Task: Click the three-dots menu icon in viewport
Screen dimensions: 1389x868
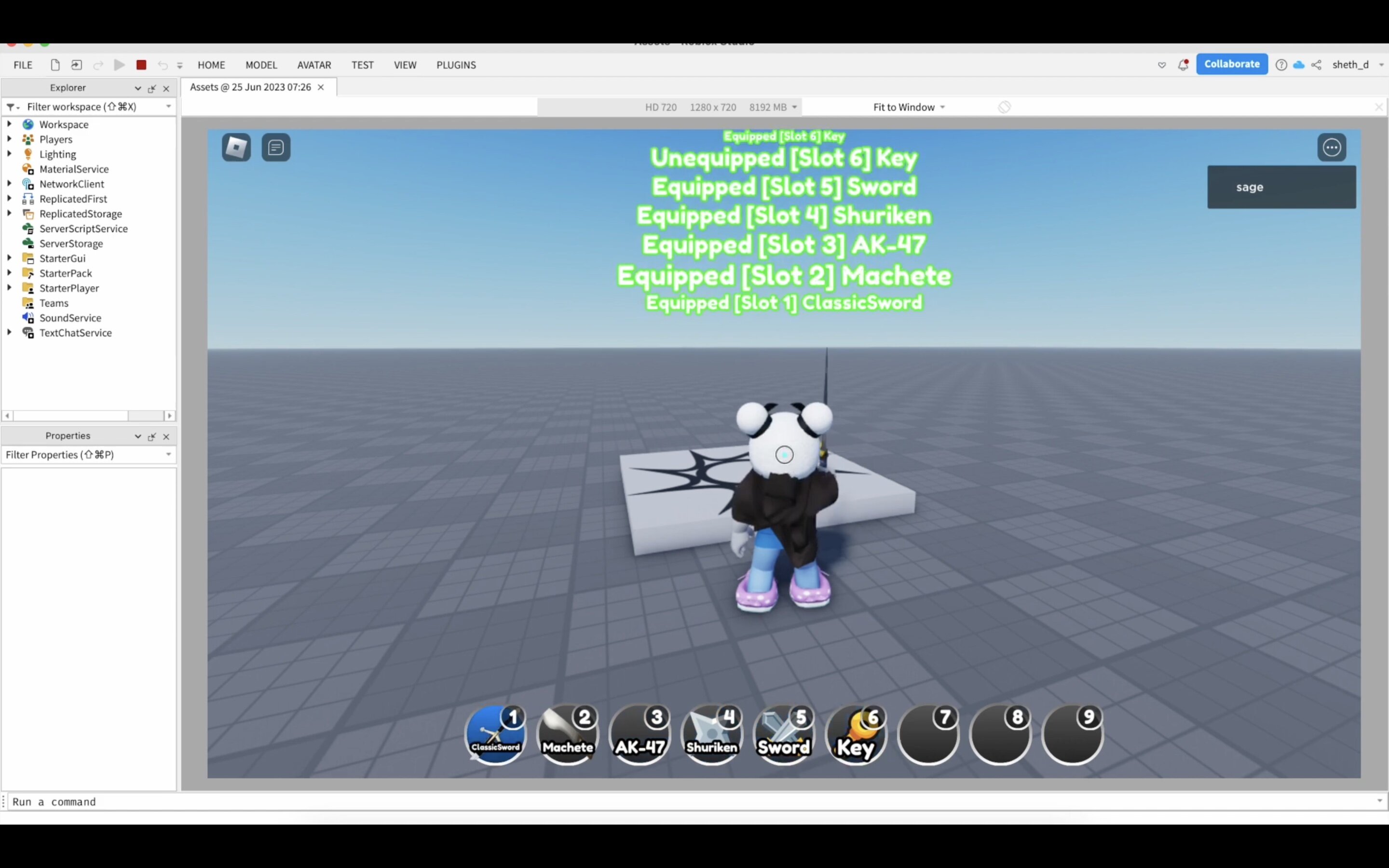Action: (x=1332, y=148)
